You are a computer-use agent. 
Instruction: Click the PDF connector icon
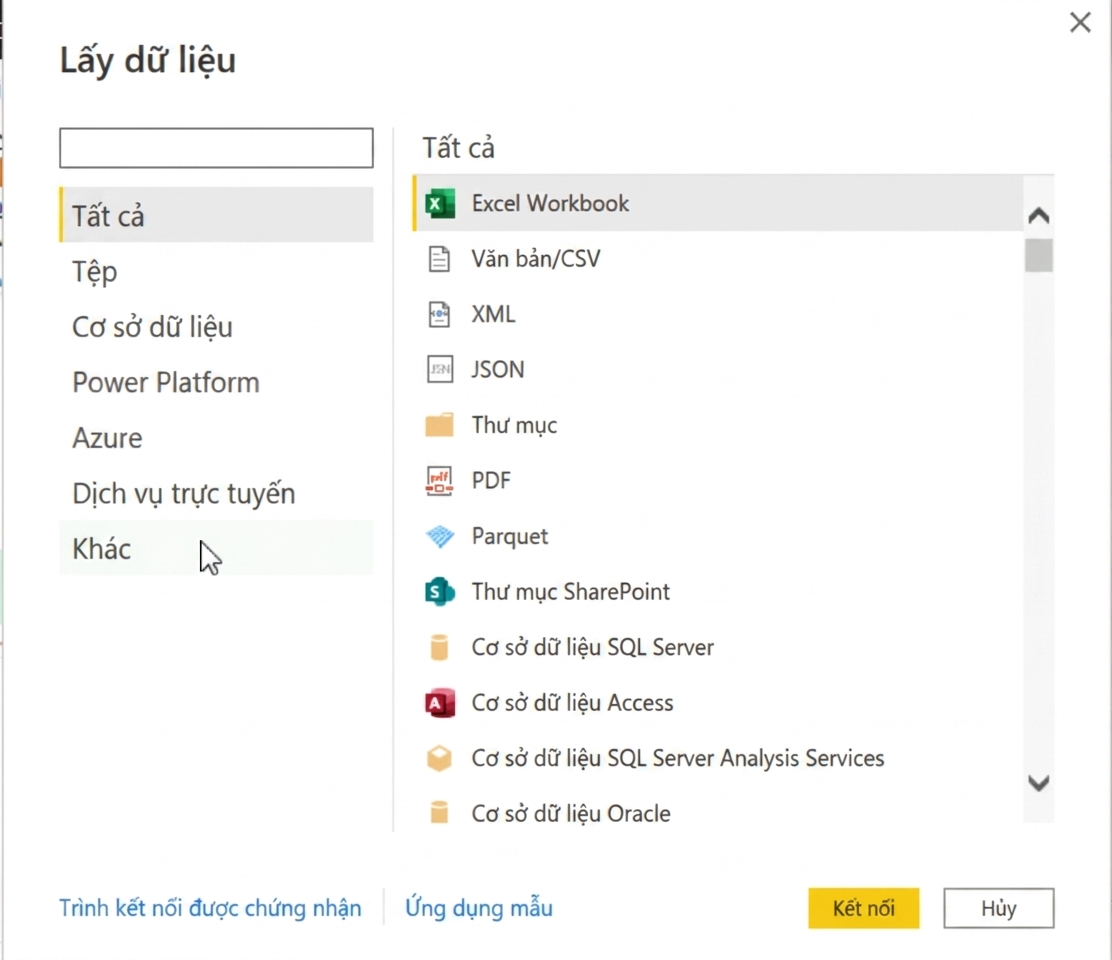440,481
